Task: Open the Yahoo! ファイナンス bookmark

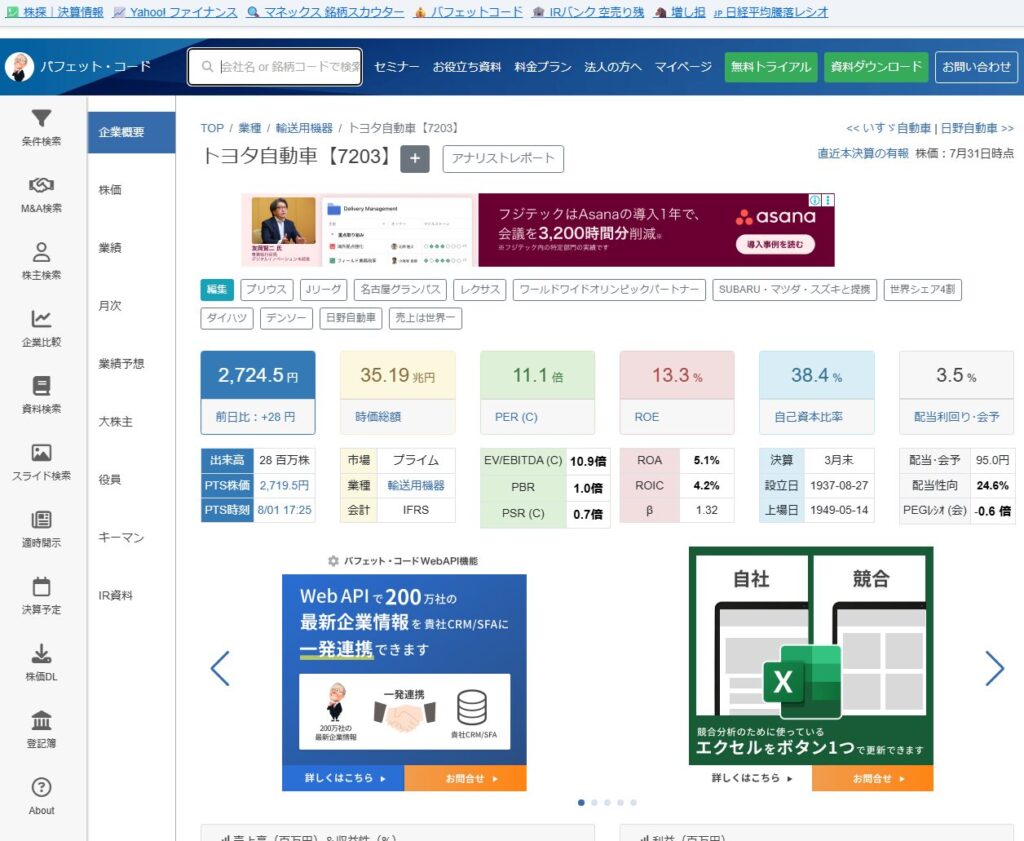Action: 175,12
